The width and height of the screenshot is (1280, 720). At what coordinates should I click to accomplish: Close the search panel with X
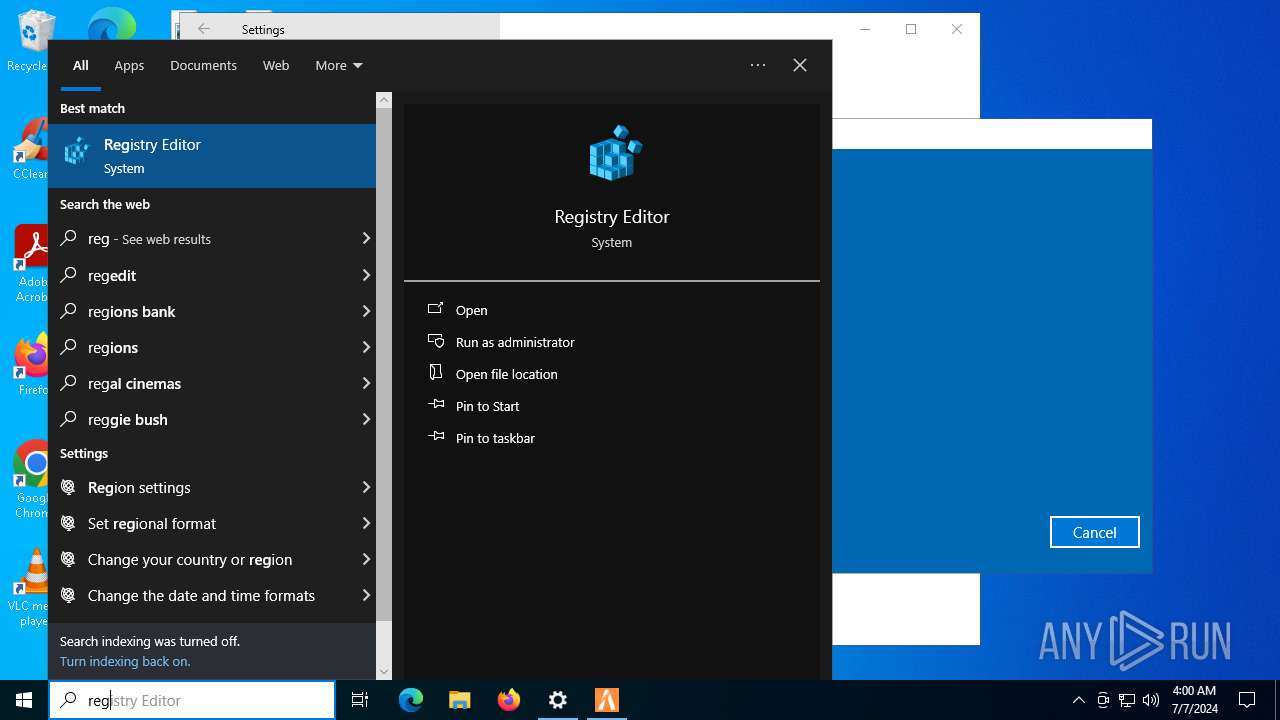(800, 65)
